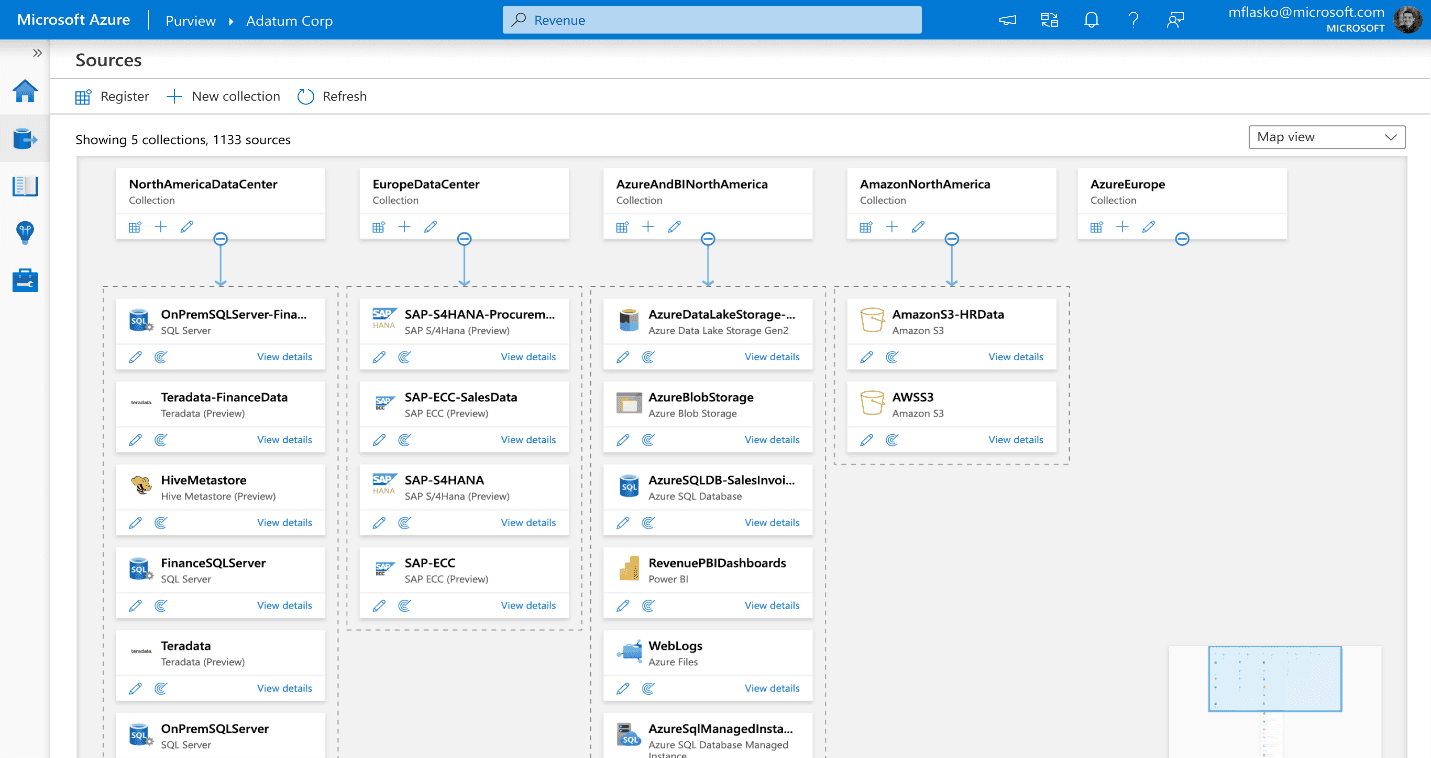Open the notifications bell
This screenshot has height=758, width=1431.
pos(1091,20)
